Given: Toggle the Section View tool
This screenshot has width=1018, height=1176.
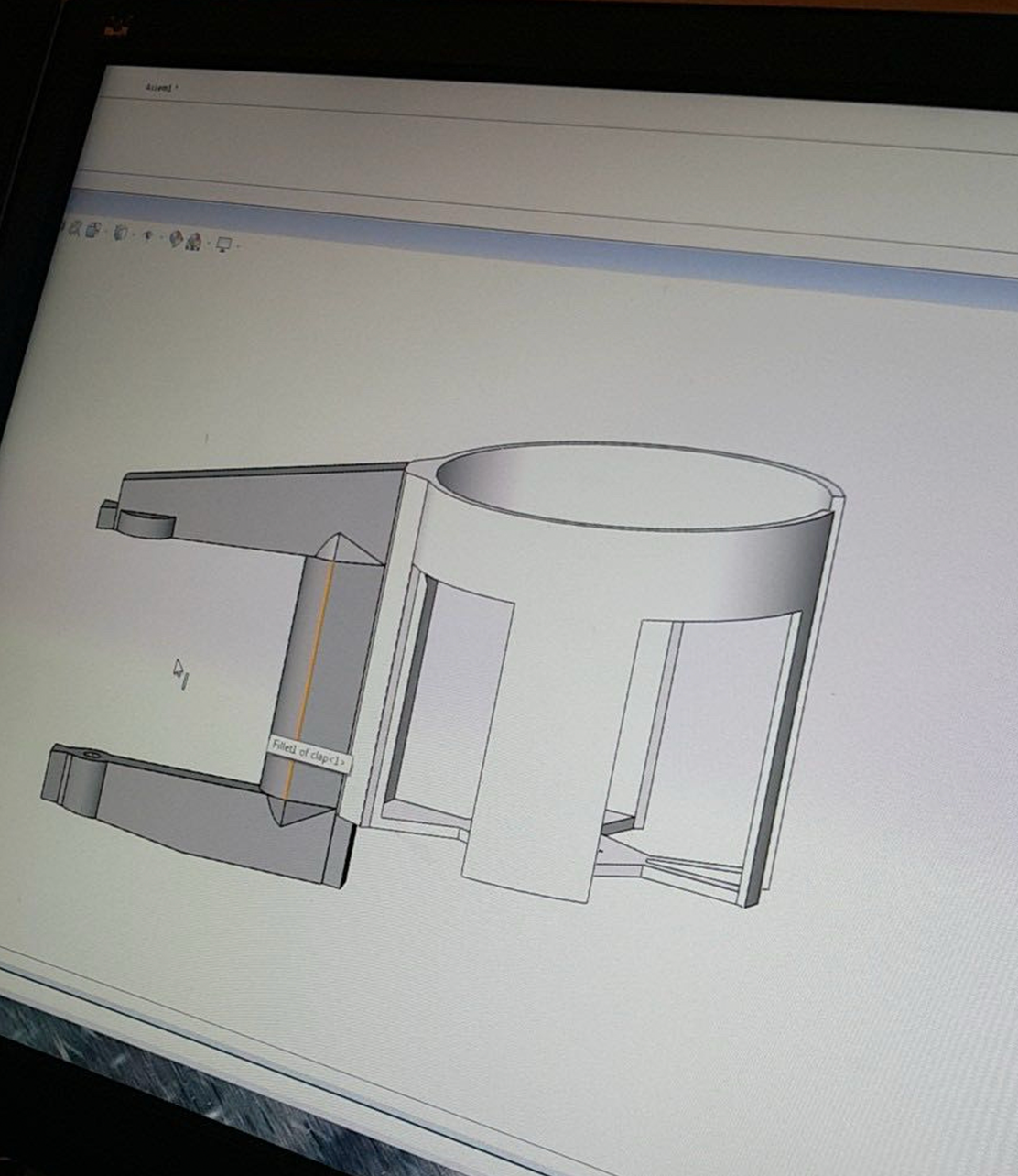Looking at the screenshot, I should click(x=92, y=230).
